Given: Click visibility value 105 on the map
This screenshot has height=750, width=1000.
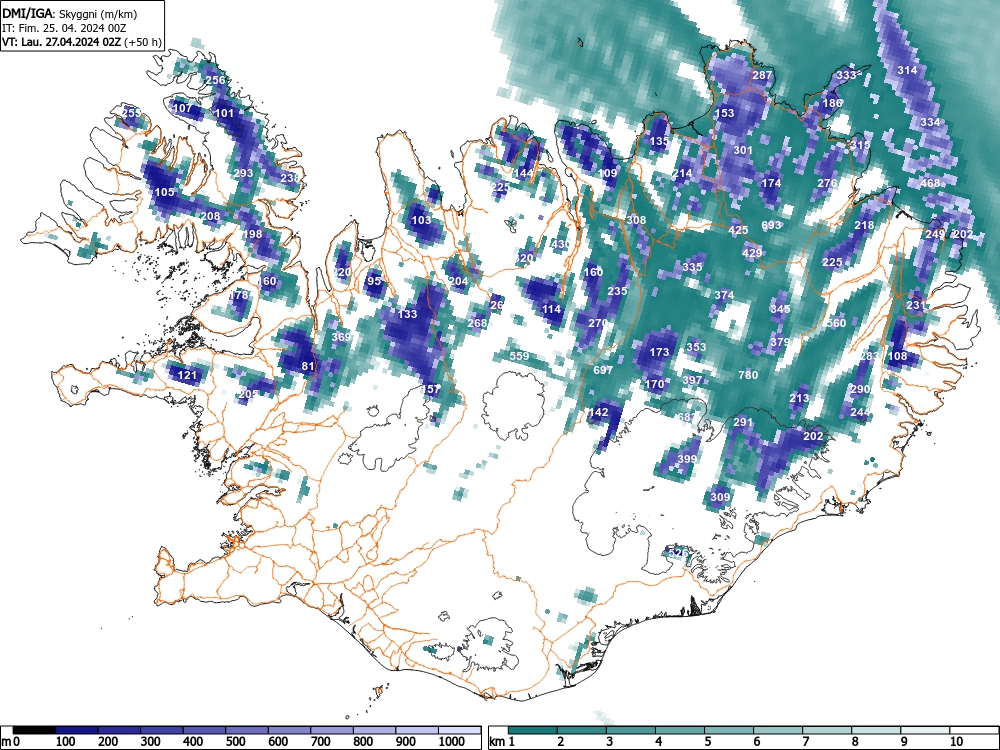Looking at the screenshot, I should (164, 192).
